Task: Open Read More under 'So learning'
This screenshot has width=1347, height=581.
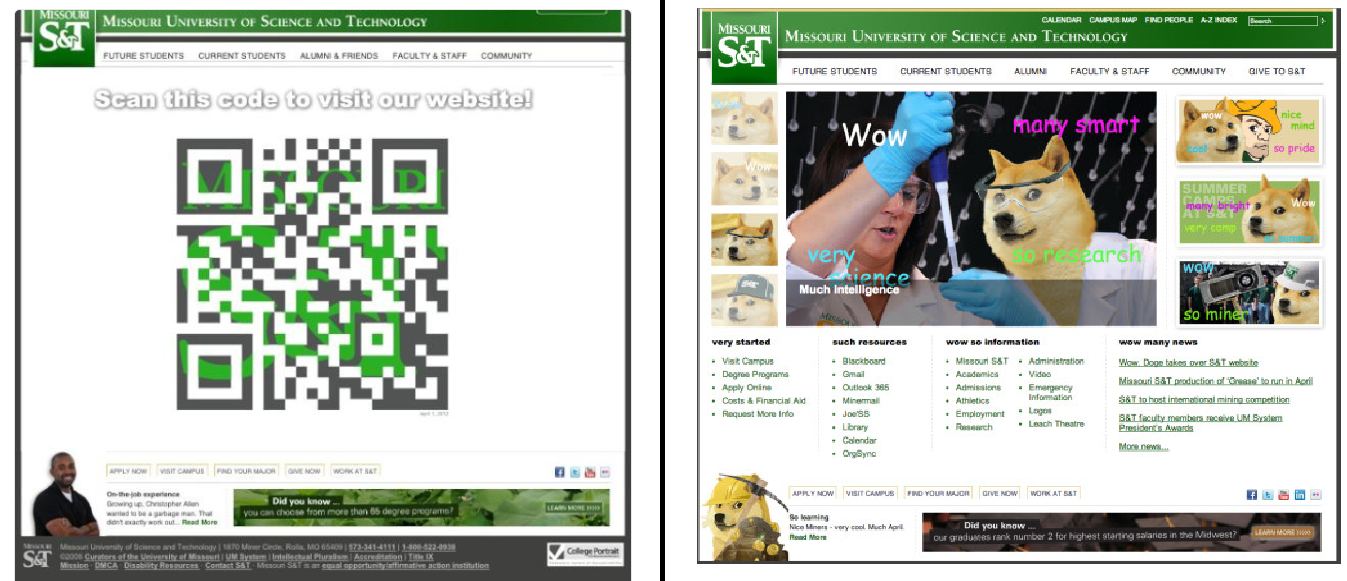Action: click(808, 537)
